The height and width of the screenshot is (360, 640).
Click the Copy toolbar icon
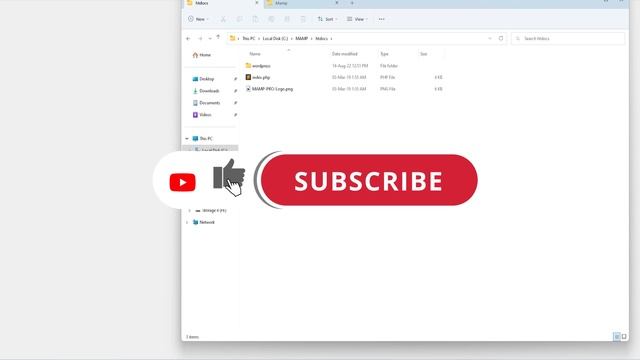click(x=240, y=19)
